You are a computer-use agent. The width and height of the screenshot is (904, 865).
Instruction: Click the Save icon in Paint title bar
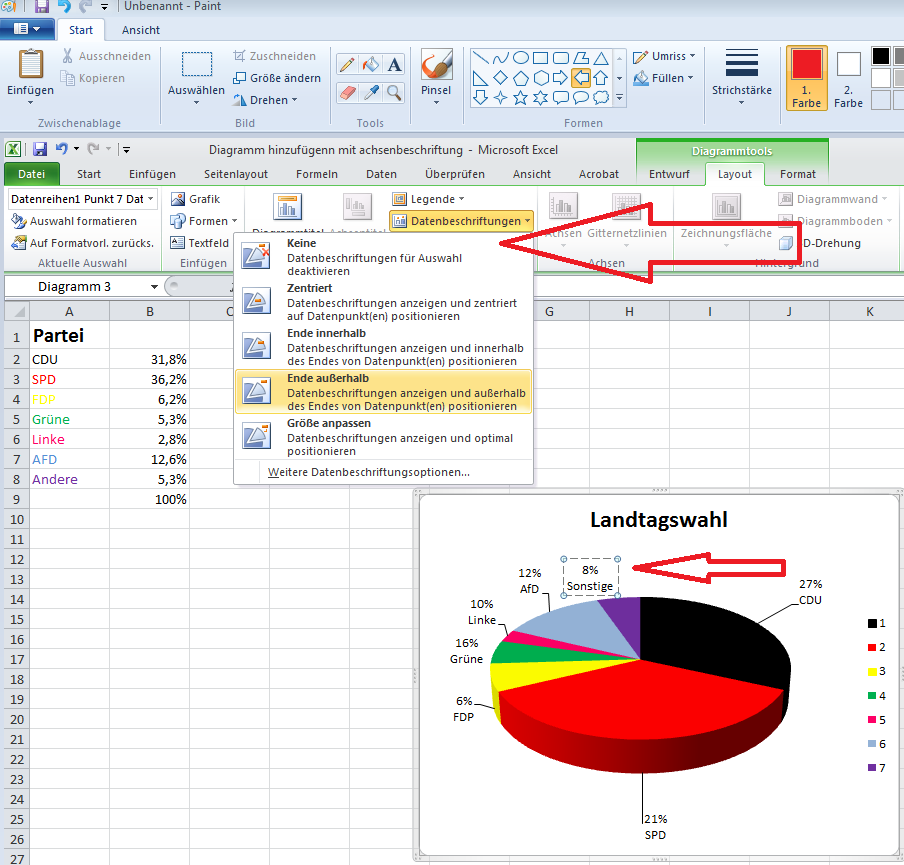tap(41, 7)
